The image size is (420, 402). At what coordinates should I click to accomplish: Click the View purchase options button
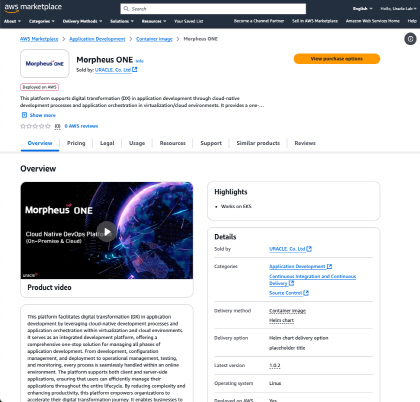pyautogui.click(x=337, y=59)
